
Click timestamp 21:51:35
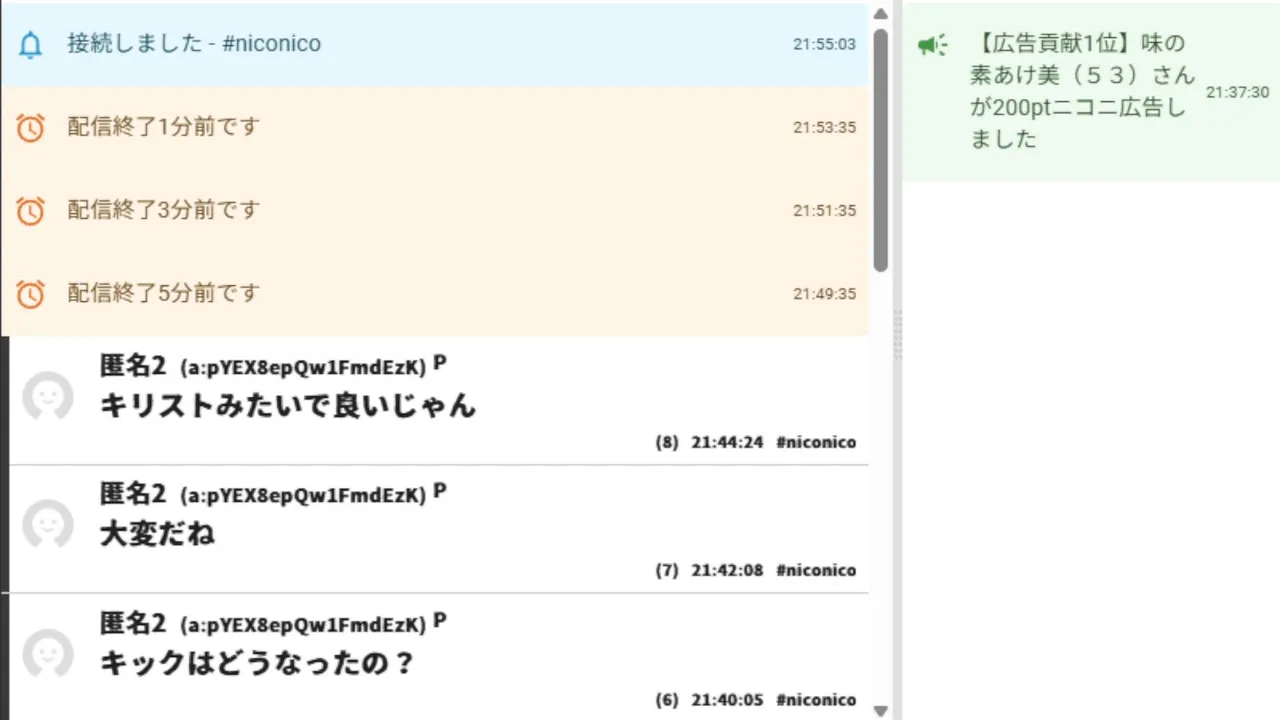825,210
